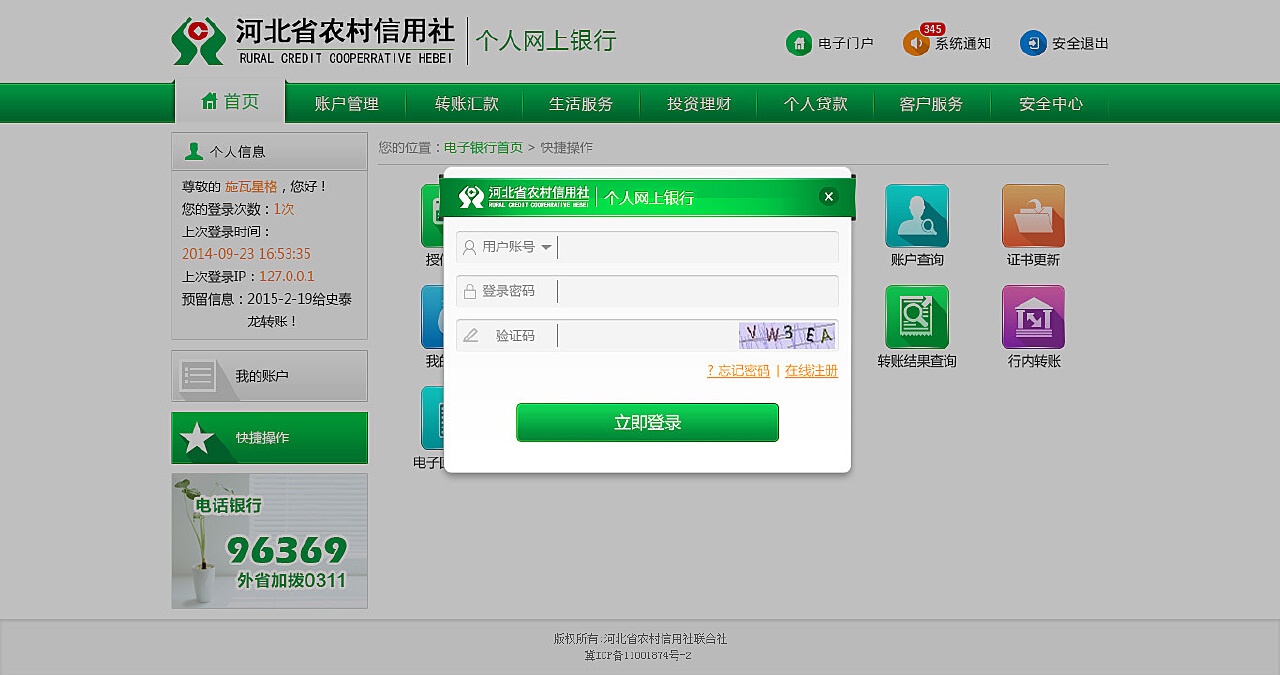Open the 客户服务 menu
The height and width of the screenshot is (675, 1280).
[x=931, y=104]
